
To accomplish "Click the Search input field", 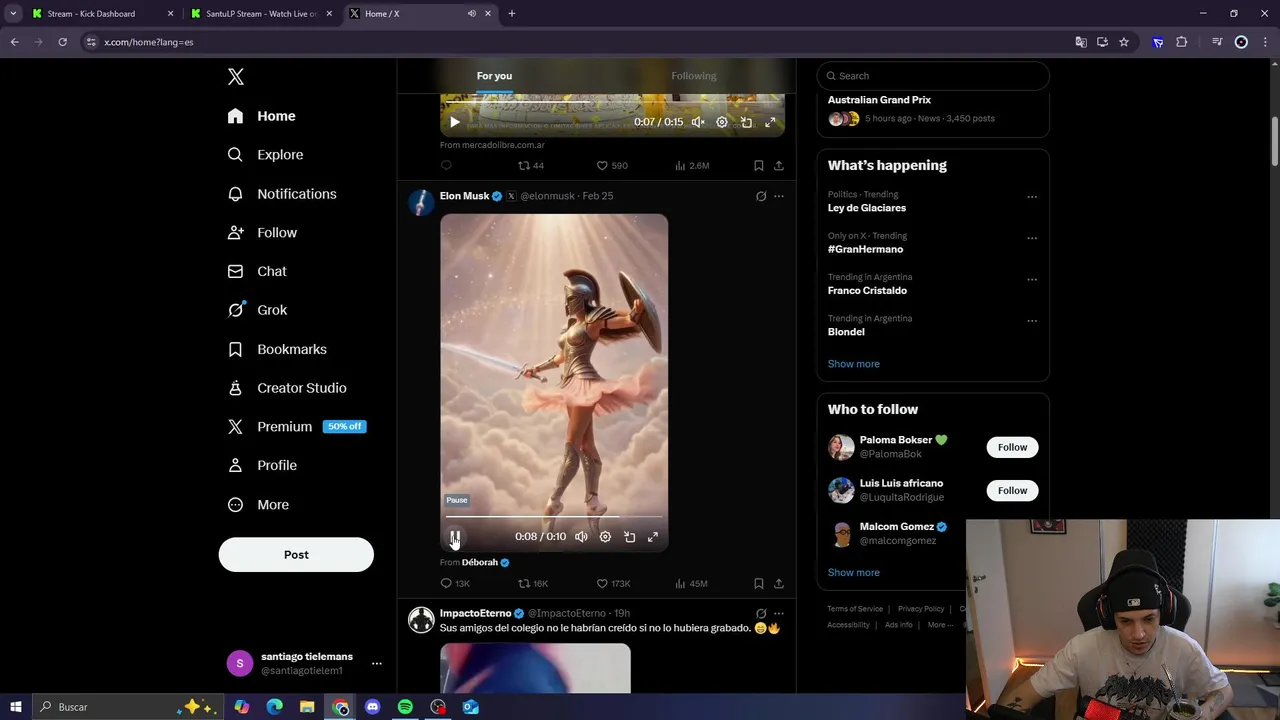I will click(x=933, y=76).
